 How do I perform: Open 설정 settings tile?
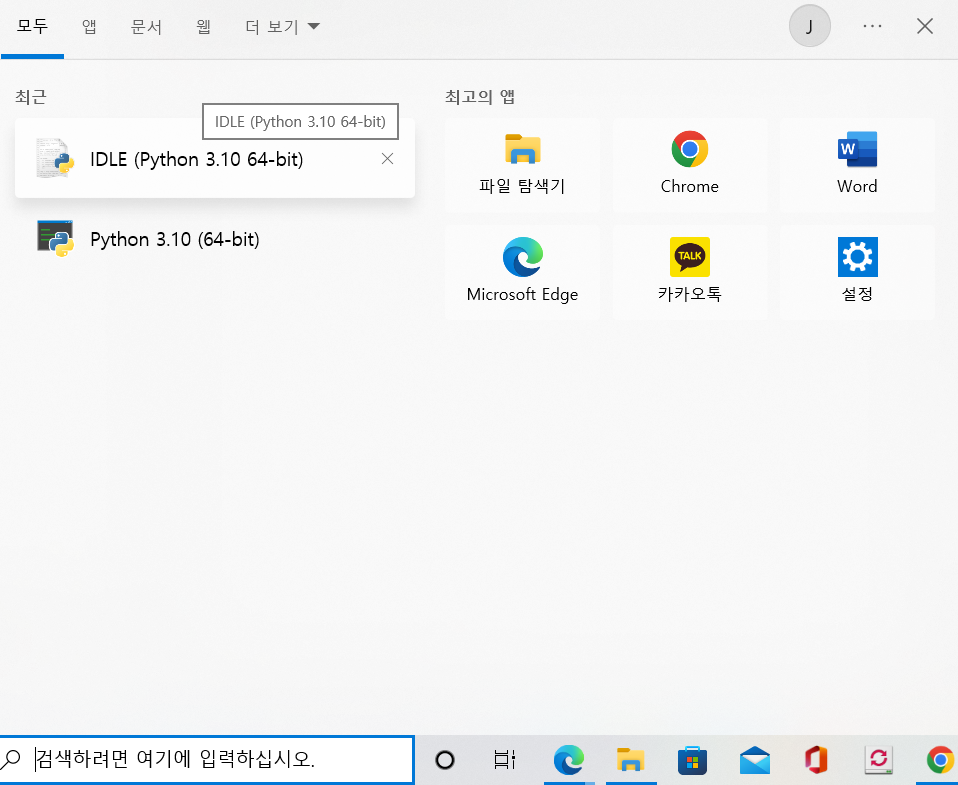tap(857, 272)
